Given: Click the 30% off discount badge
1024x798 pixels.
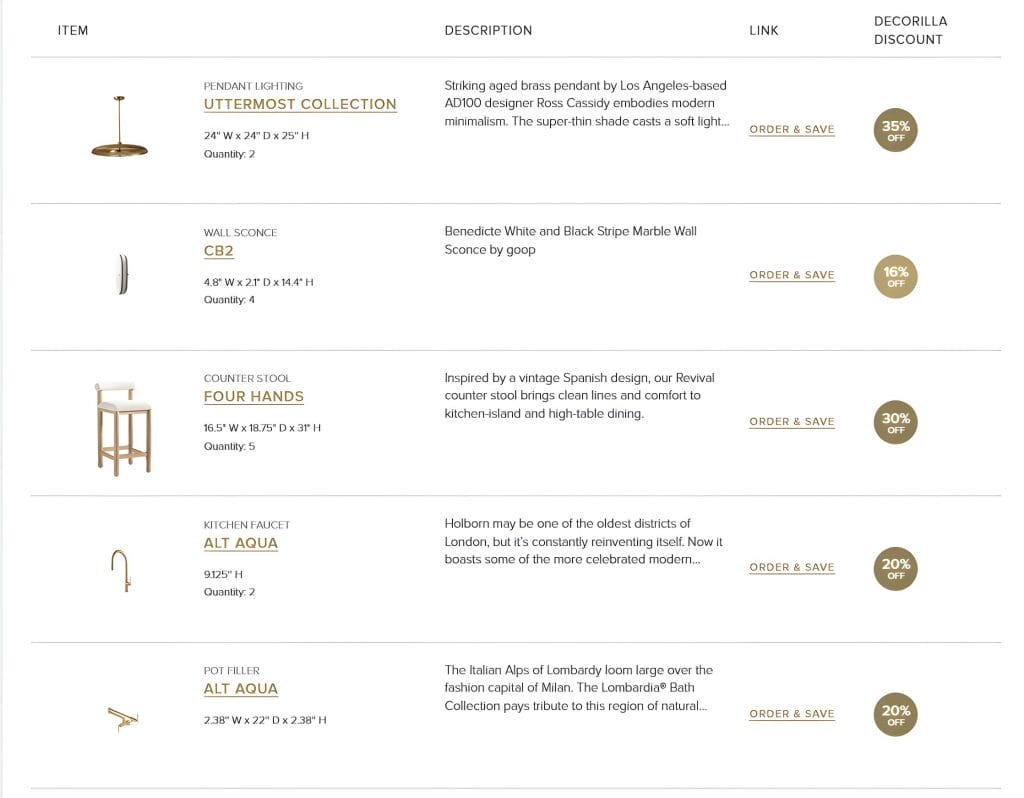Looking at the screenshot, I should pos(895,423).
